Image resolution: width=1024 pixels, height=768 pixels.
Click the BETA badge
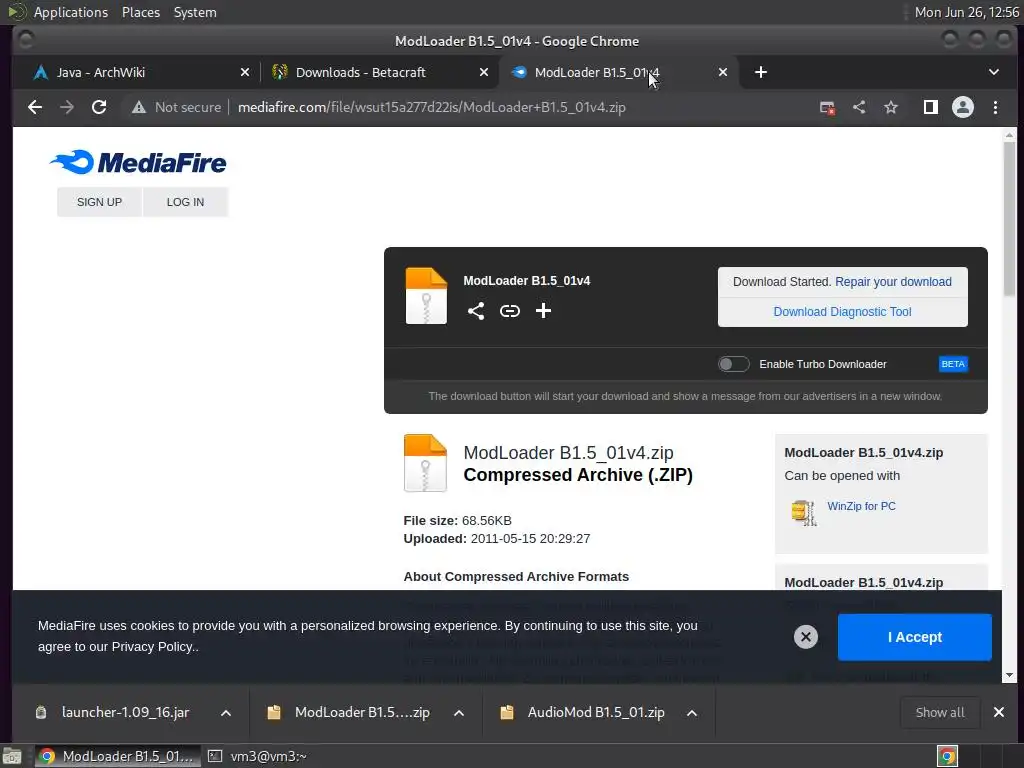pyautogui.click(x=953, y=364)
